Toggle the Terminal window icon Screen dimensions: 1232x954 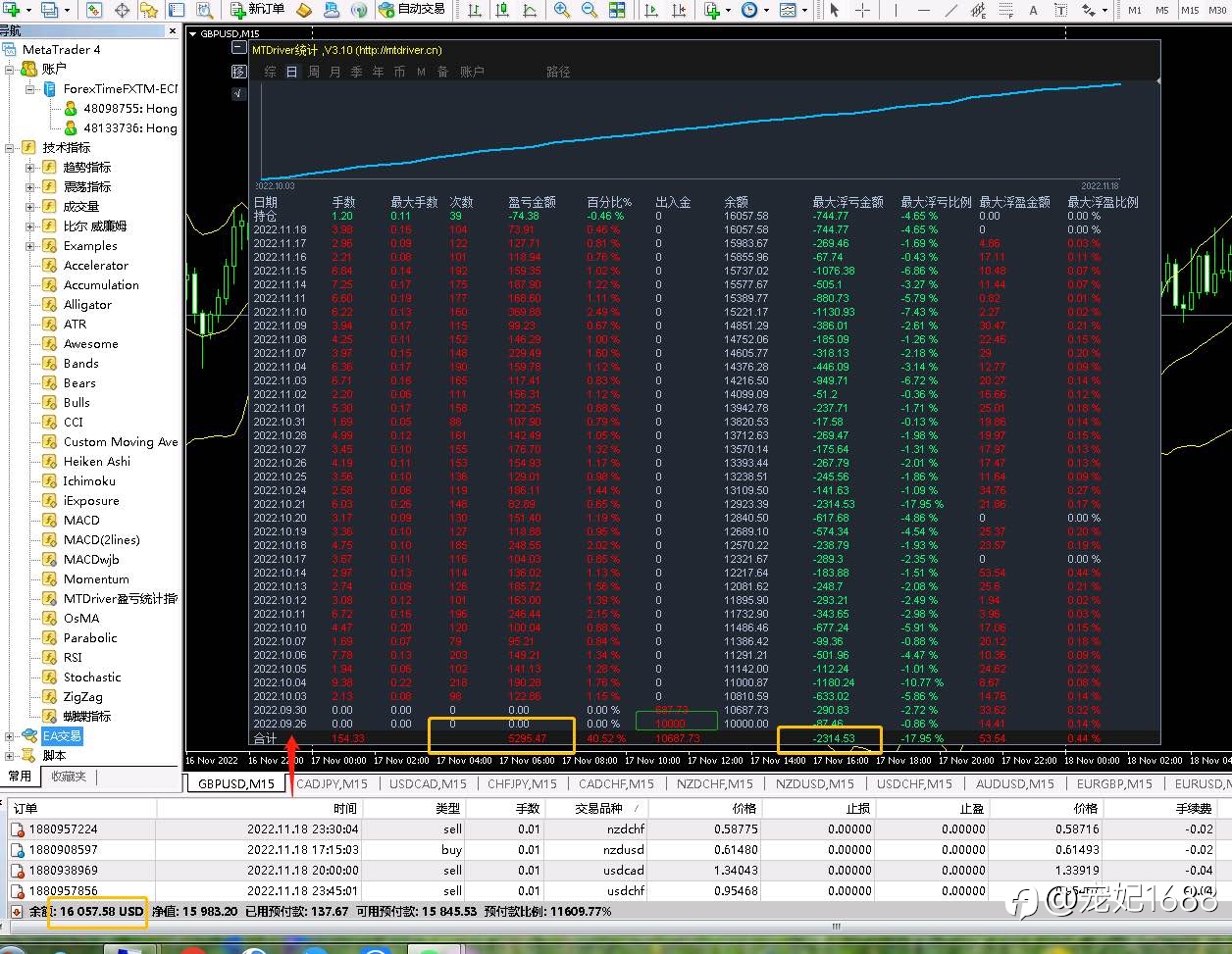[177, 10]
